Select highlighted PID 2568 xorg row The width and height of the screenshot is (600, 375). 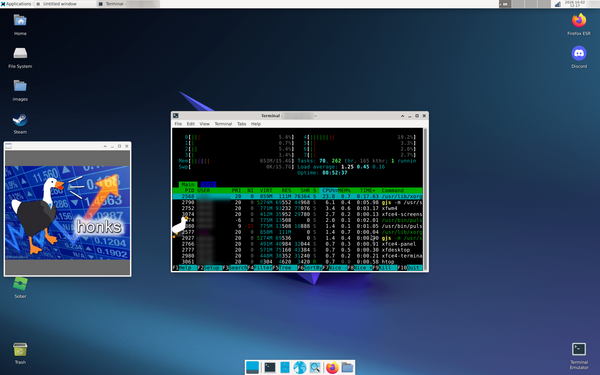pyautogui.click(x=297, y=196)
